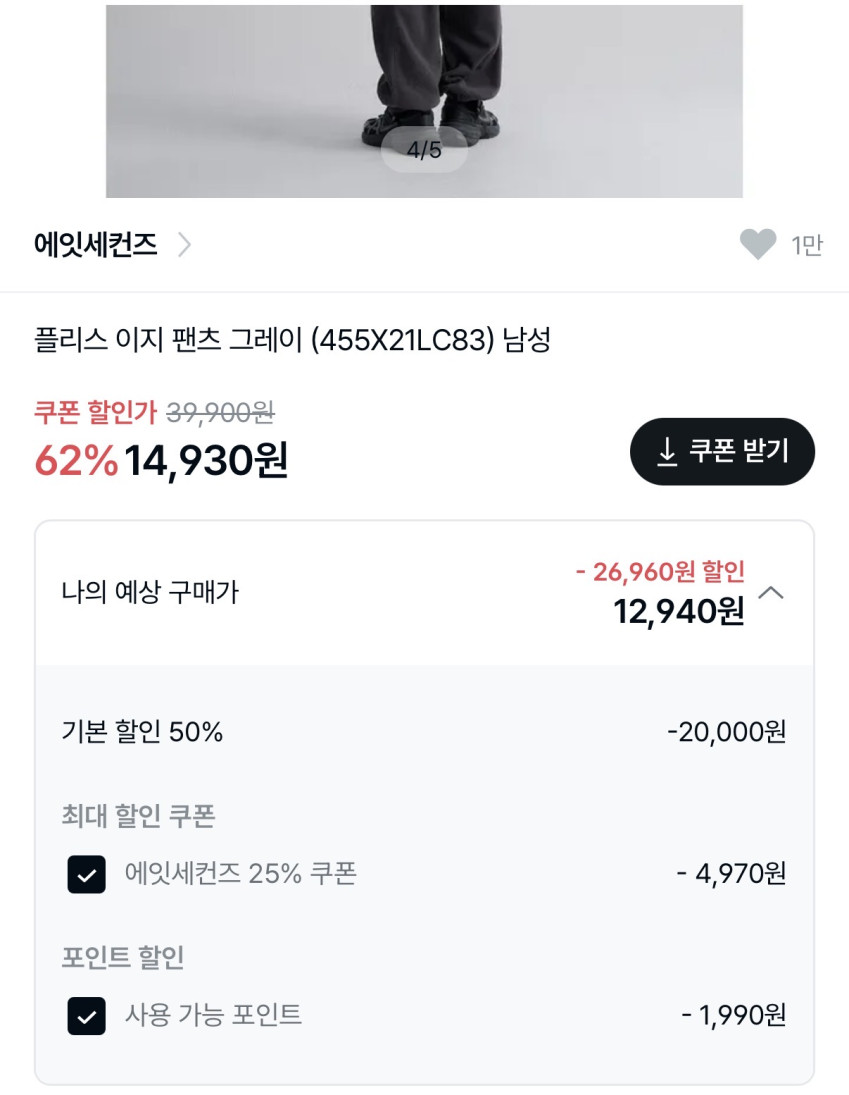The width and height of the screenshot is (849, 1095).
Task: Toggle the 에잇세컨즈 25% 쿠폰 checkbox
Action: click(87, 874)
